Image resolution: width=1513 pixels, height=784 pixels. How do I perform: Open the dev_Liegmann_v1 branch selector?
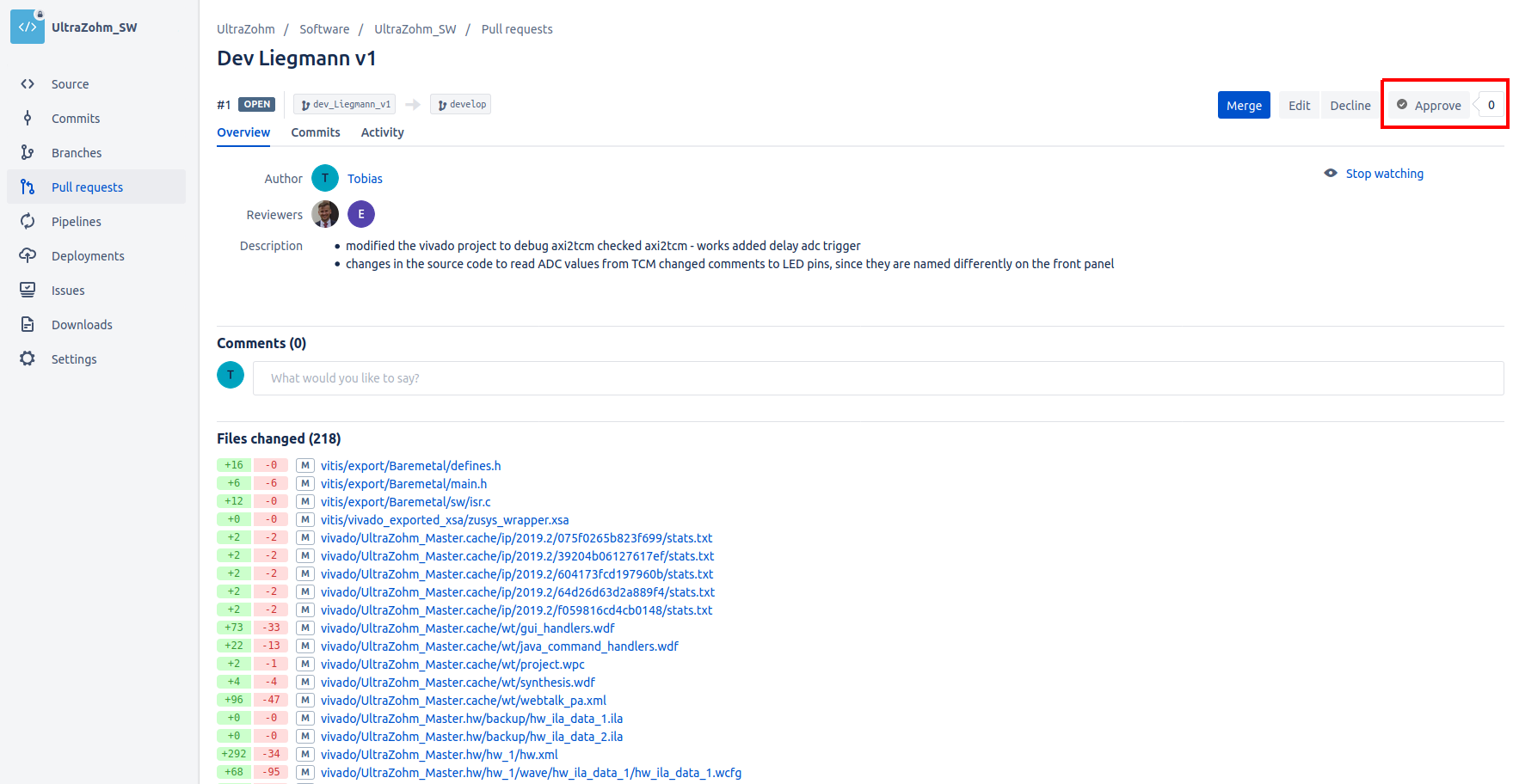click(x=344, y=103)
